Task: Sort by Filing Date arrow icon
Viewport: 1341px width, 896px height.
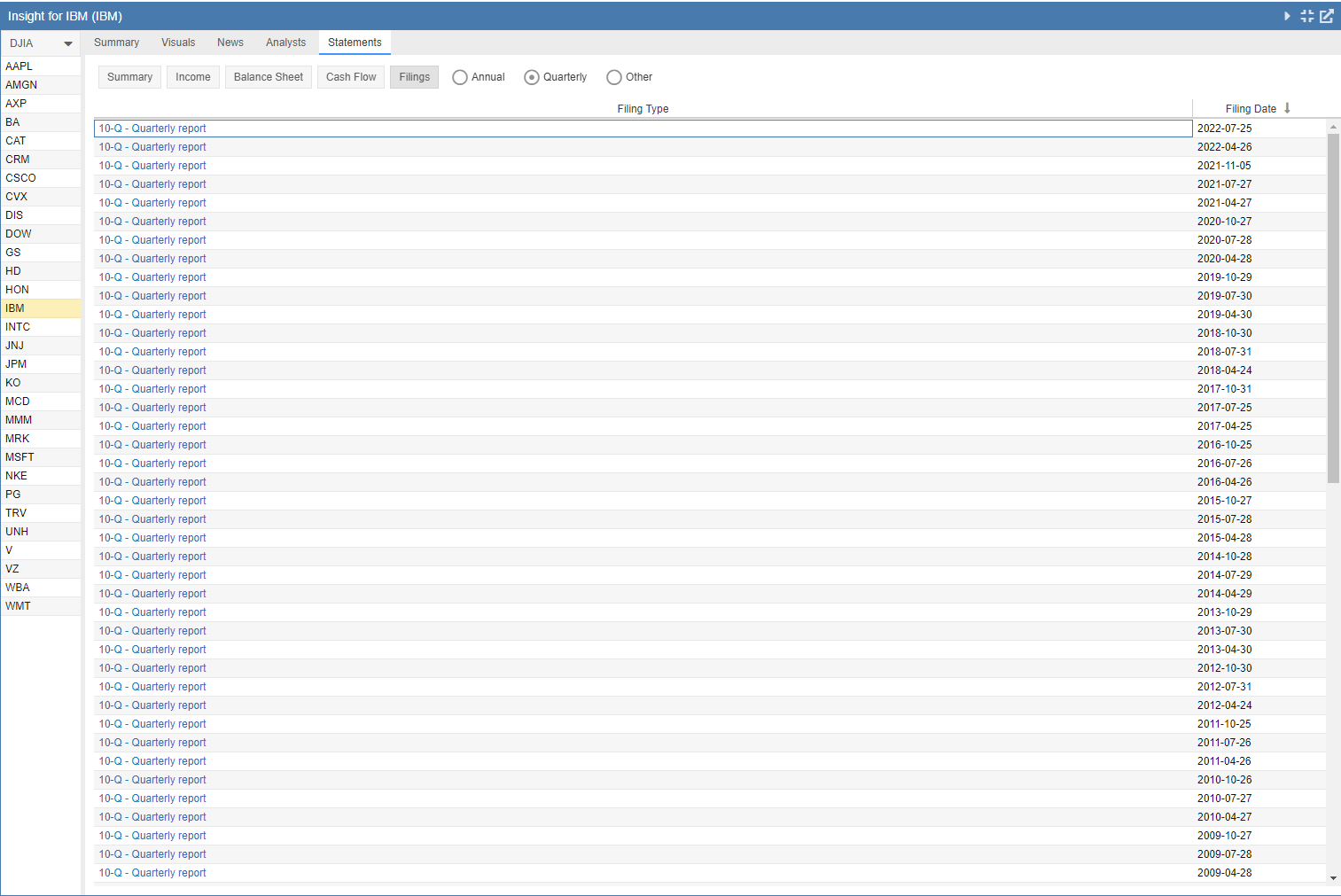Action: 1287,108
